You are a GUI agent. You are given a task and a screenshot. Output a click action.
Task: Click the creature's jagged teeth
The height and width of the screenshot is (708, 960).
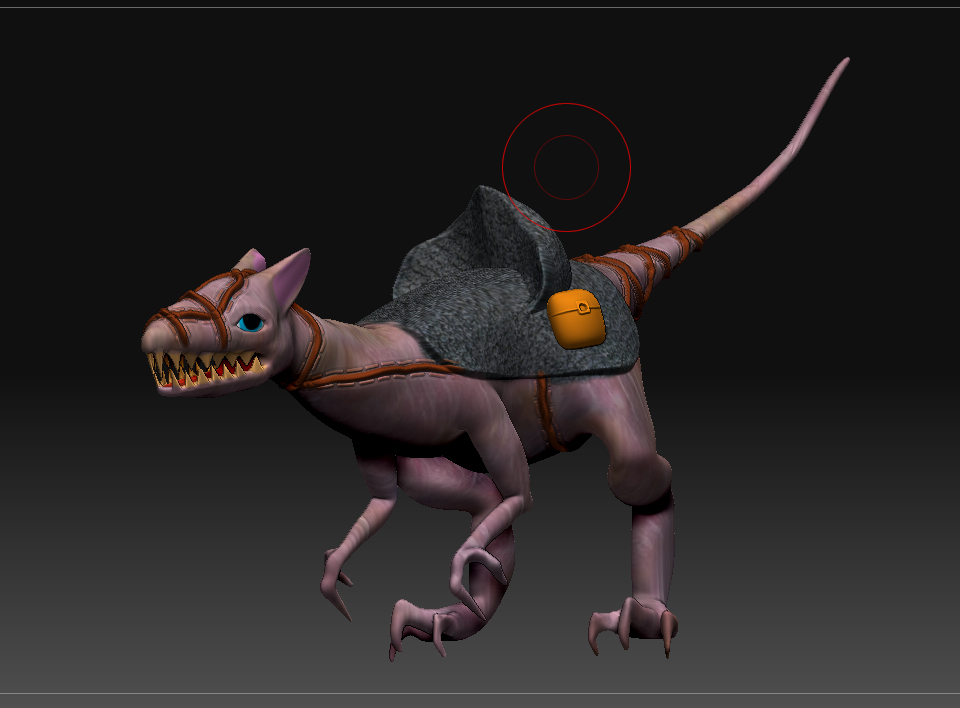[206, 369]
